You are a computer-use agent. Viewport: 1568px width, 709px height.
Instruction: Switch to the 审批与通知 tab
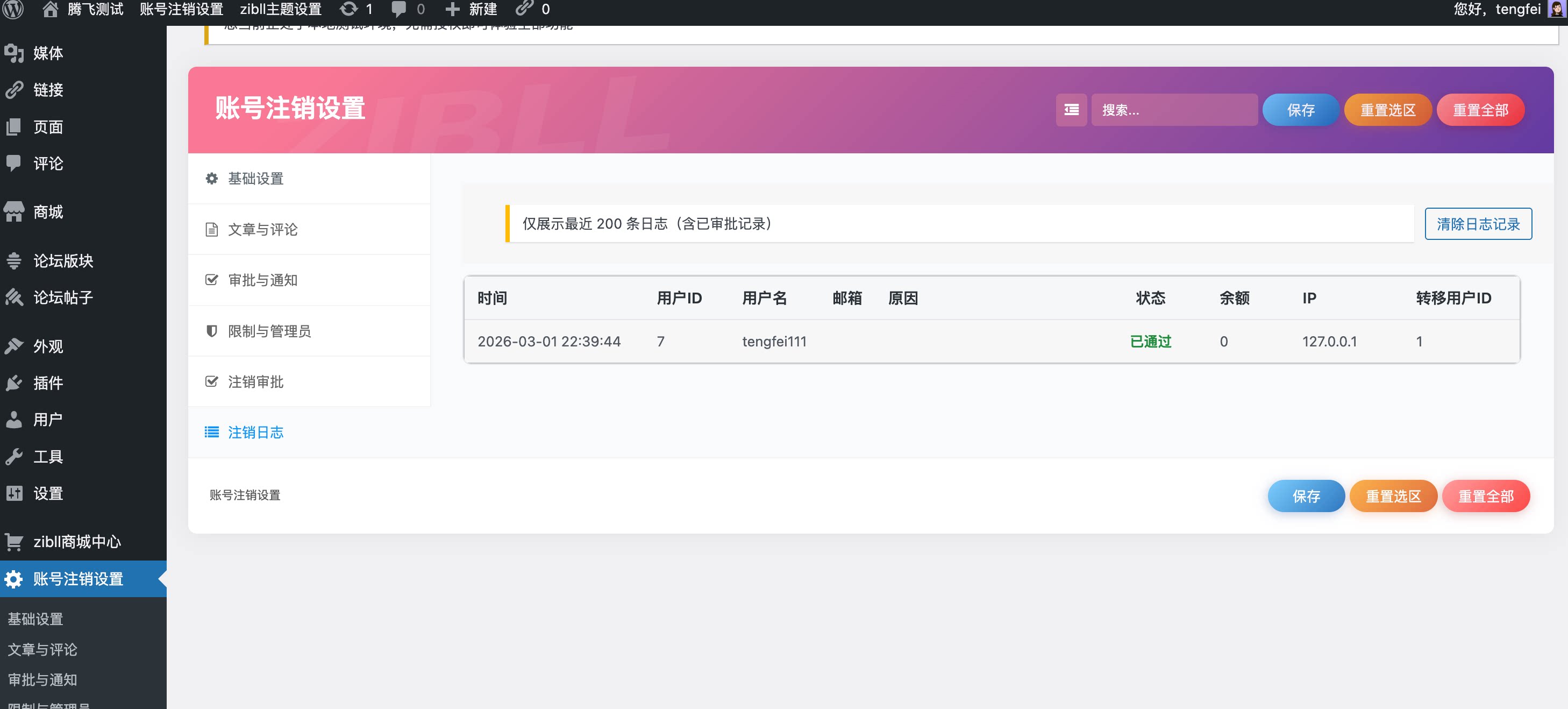(x=263, y=280)
